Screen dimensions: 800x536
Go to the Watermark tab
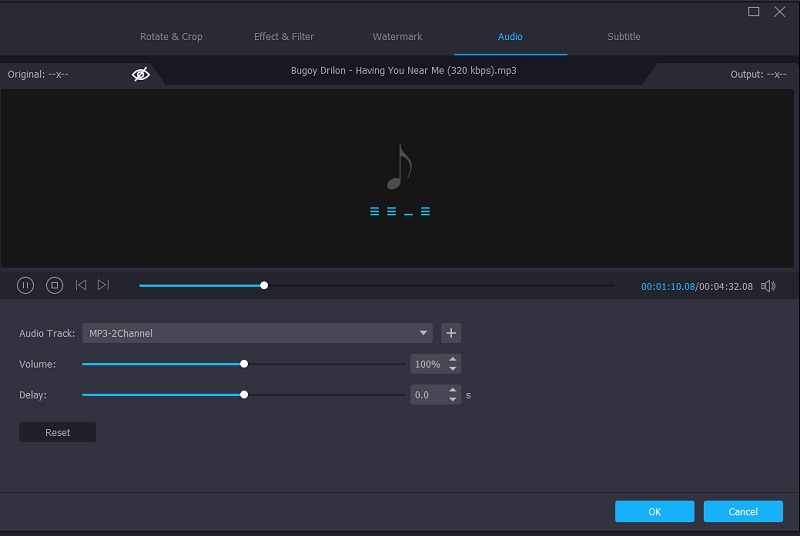(x=397, y=37)
